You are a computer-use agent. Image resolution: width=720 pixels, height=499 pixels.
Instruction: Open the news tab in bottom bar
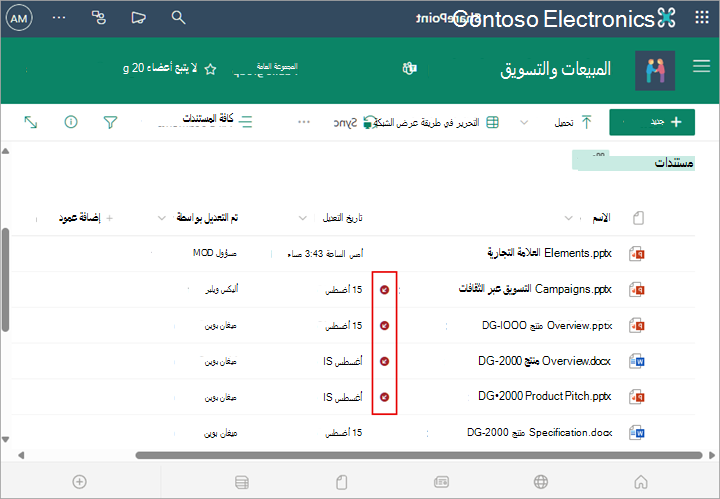point(441,482)
